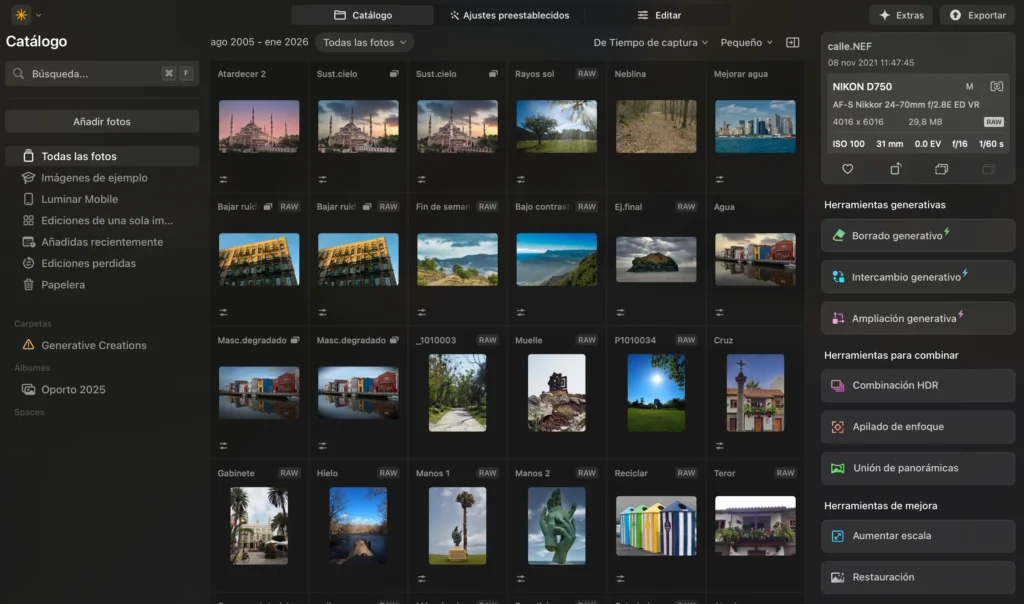Click the adjustments icon under Manos 2
The image size is (1024, 604).
tap(520, 578)
